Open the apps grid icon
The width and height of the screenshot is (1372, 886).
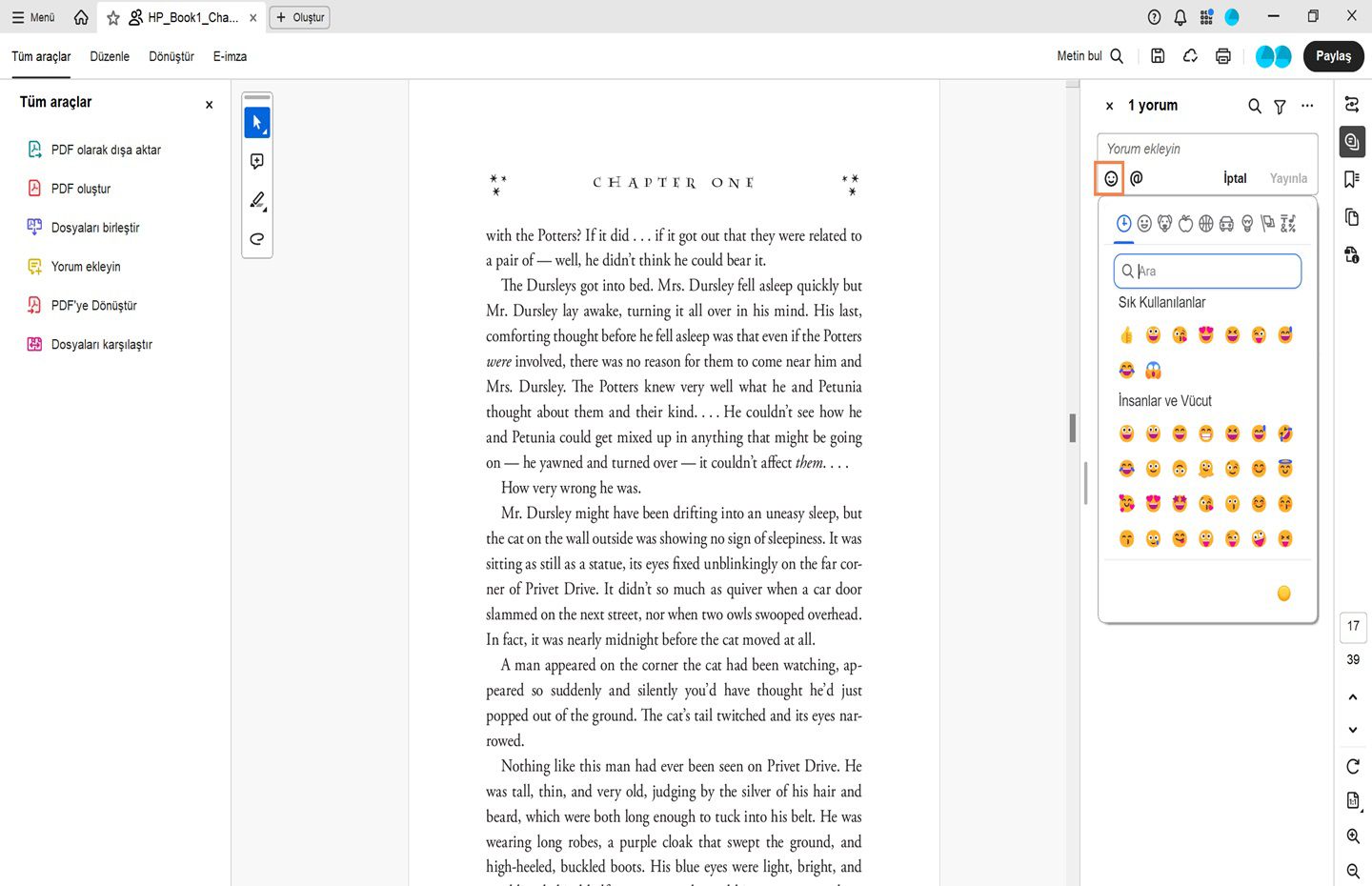point(1206,17)
